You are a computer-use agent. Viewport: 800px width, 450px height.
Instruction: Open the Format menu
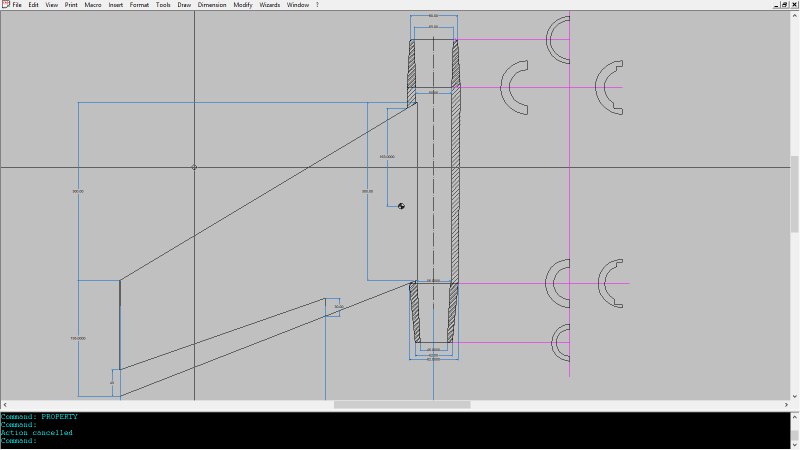pyautogui.click(x=139, y=5)
